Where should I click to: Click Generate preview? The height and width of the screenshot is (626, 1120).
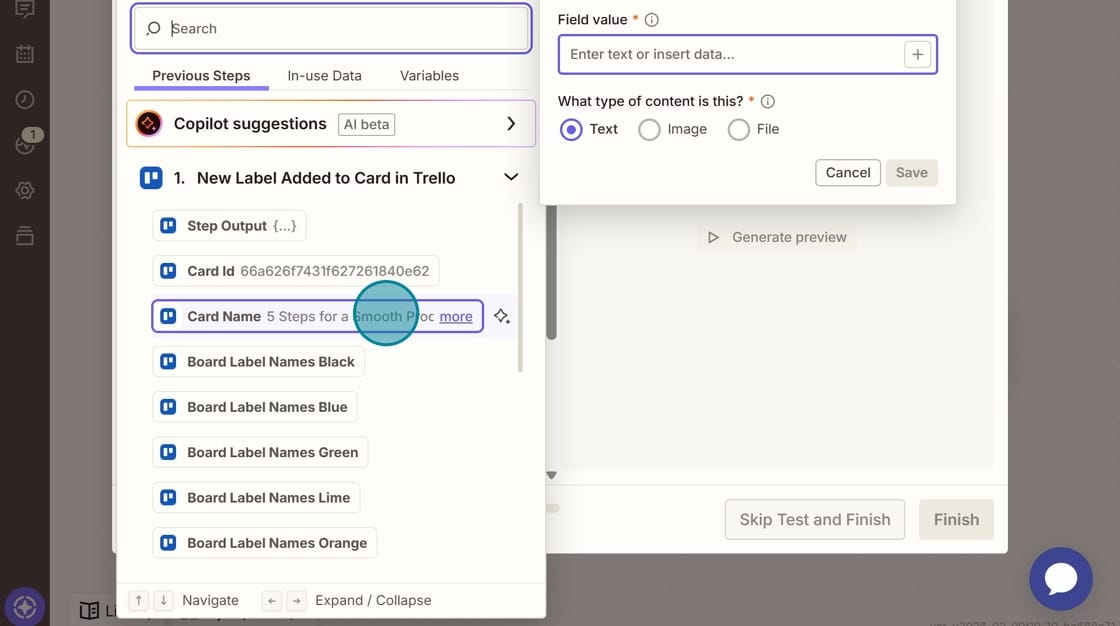pos(777,237)
